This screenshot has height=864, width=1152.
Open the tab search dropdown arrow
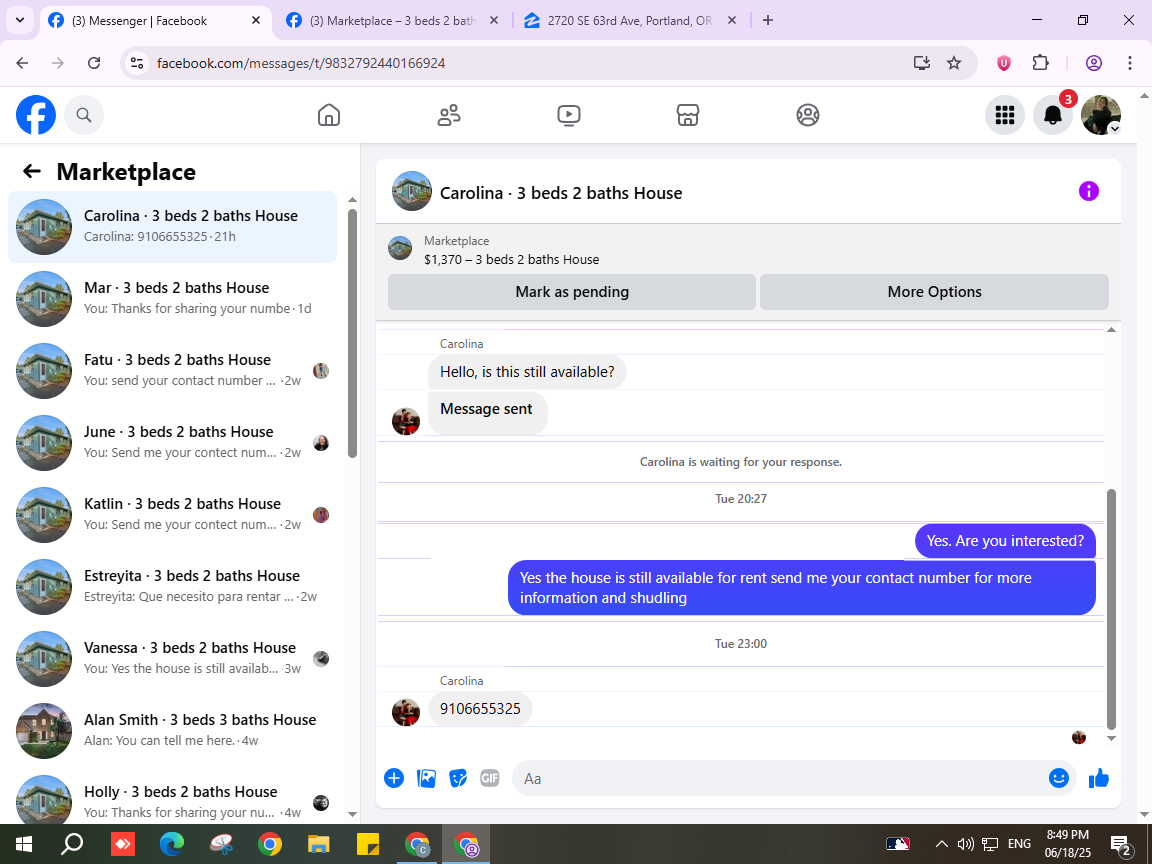point(20,21)
